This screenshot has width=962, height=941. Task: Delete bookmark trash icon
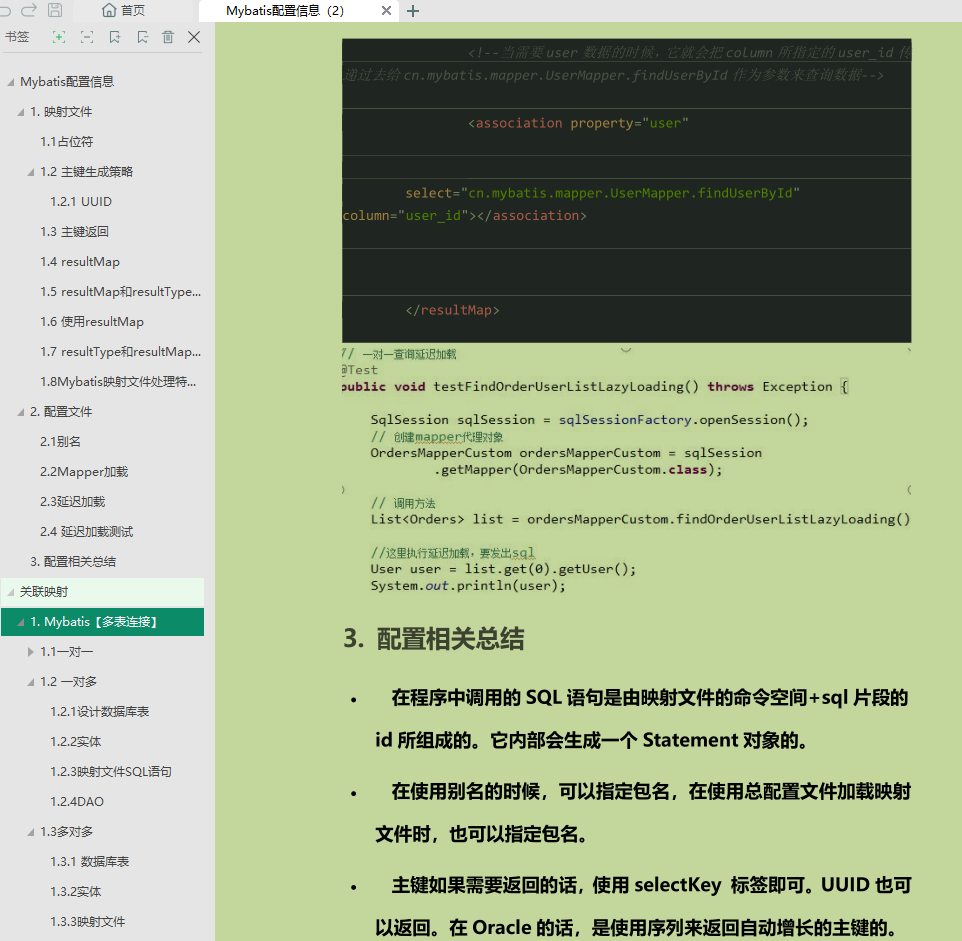[x=168, y=37]
